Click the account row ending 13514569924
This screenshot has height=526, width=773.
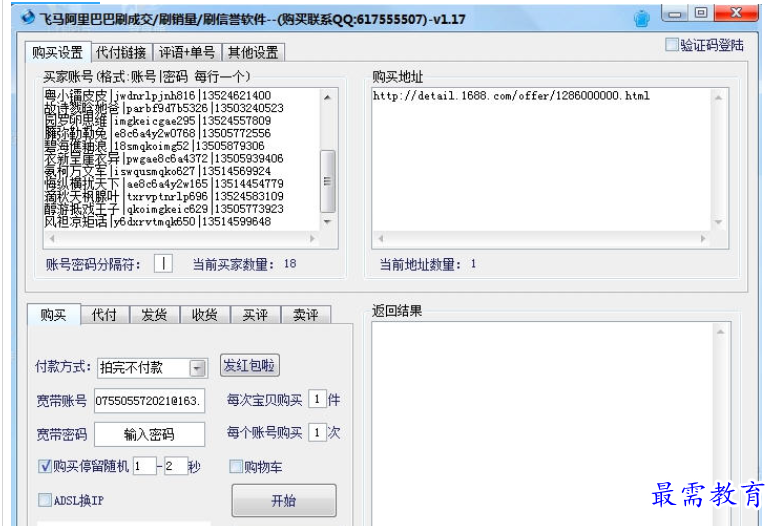[158, 172]
